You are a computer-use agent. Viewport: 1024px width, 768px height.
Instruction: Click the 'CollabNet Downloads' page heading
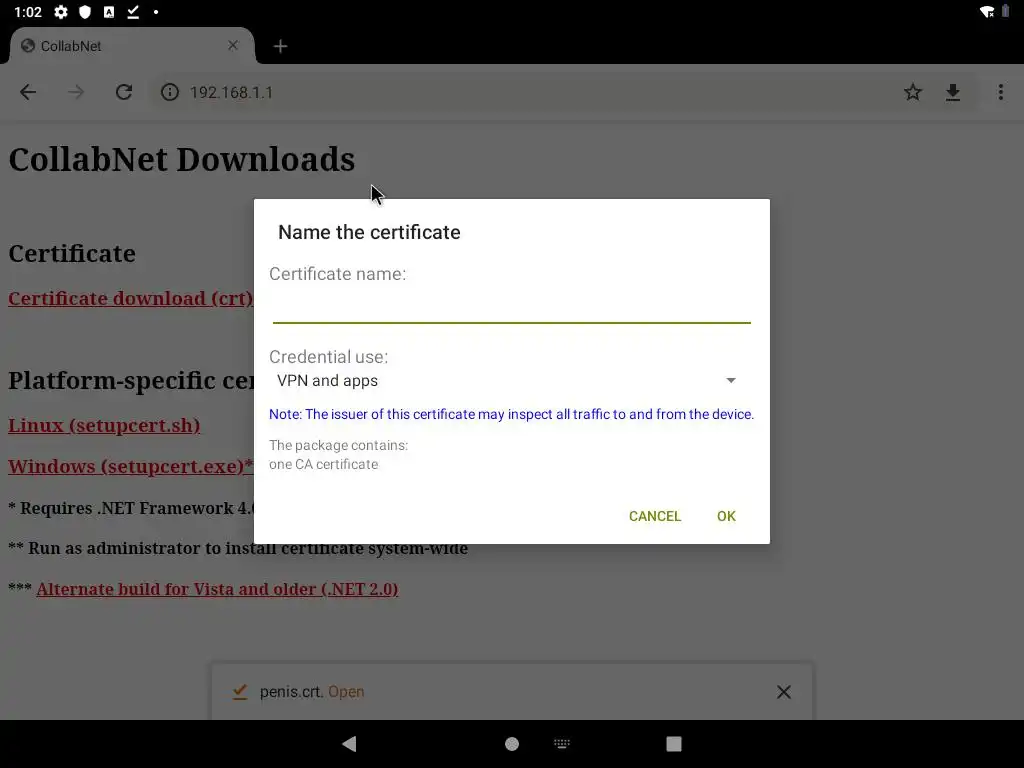pos(182,159)
